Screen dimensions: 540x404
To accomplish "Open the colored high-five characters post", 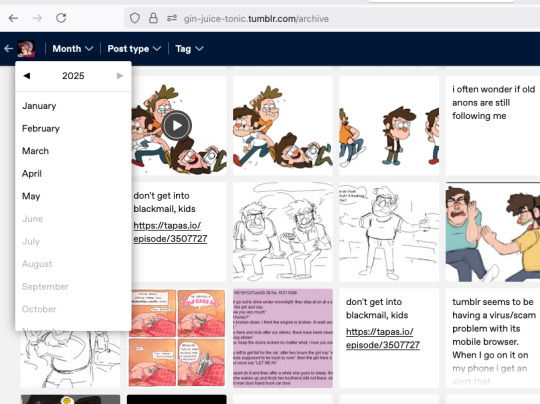I will 493,232.
